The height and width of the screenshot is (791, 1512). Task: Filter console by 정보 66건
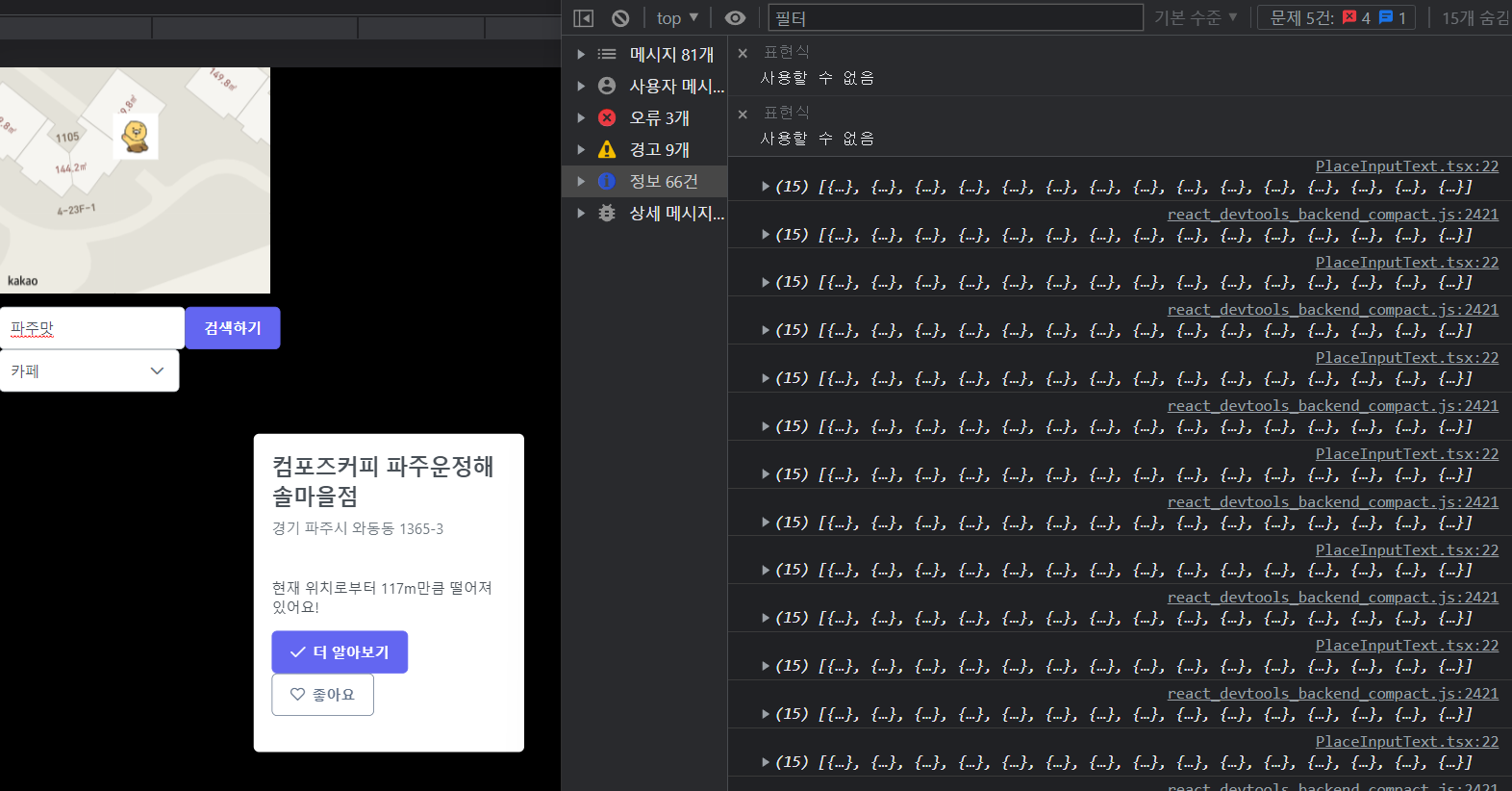pos(644,182)
